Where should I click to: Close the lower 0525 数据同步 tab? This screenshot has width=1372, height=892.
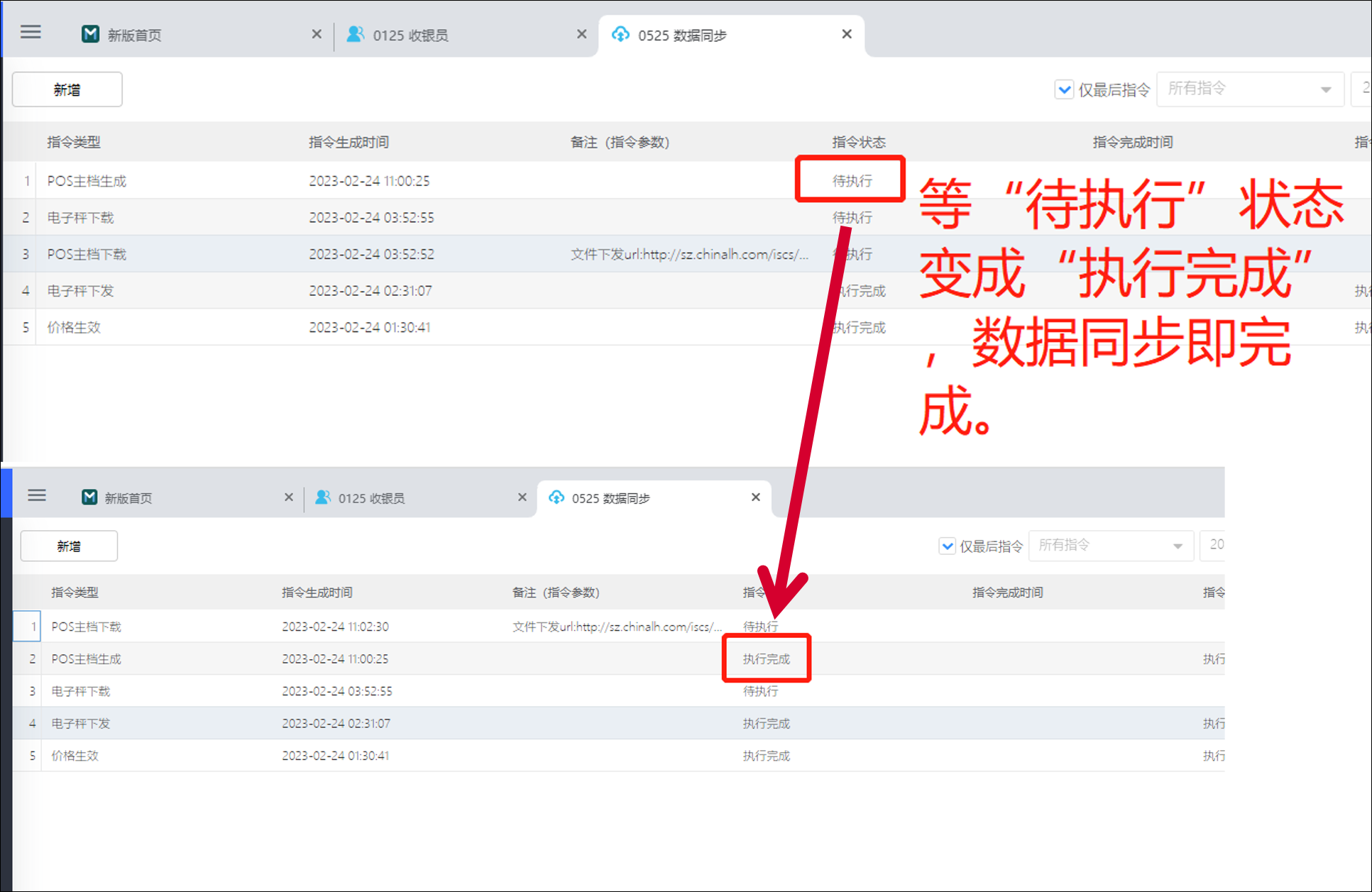pyautogui.click(x=755, y=497)
